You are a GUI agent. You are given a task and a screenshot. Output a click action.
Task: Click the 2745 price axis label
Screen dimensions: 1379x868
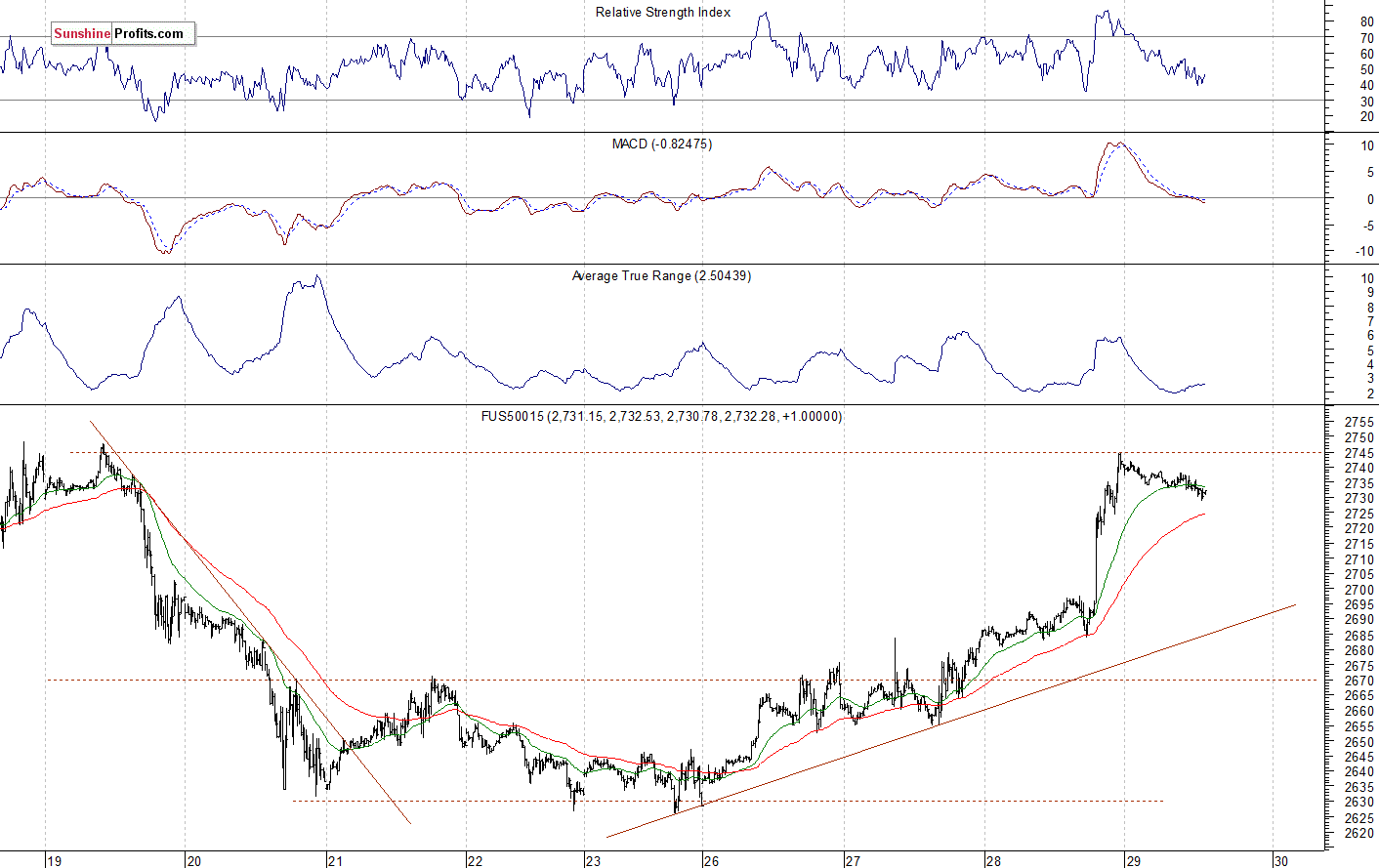pos(1359,453)
